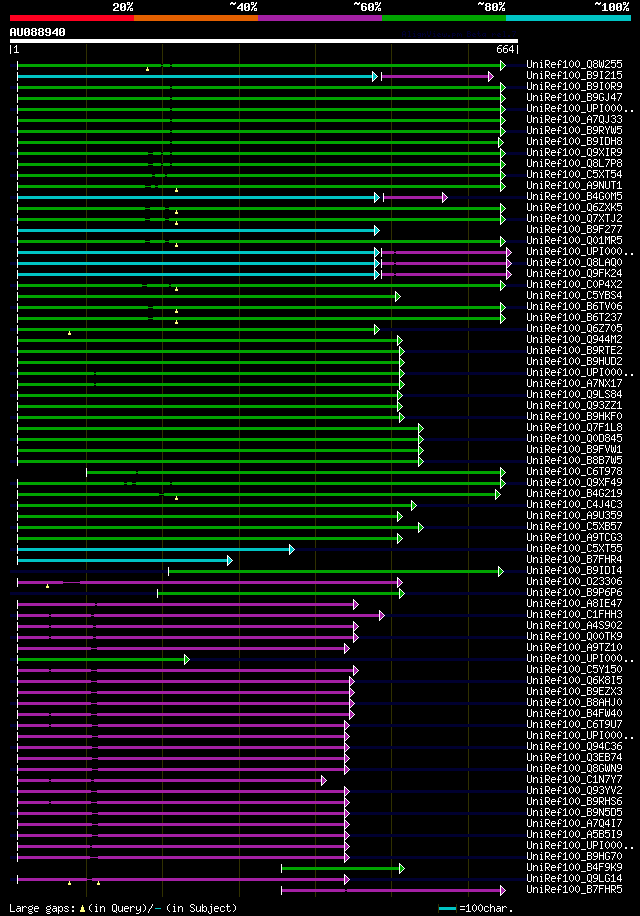Select label UniRef100_Q7F1L8
640x916 pixels.
pos(574,428)
